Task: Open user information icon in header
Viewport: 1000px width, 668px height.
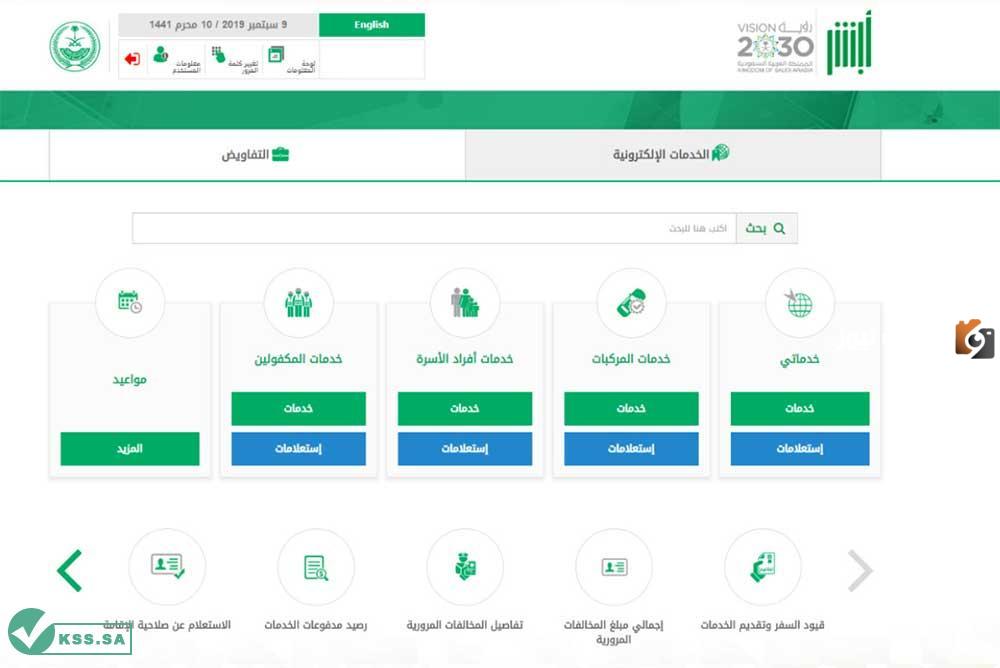Action: pos(160,55)
